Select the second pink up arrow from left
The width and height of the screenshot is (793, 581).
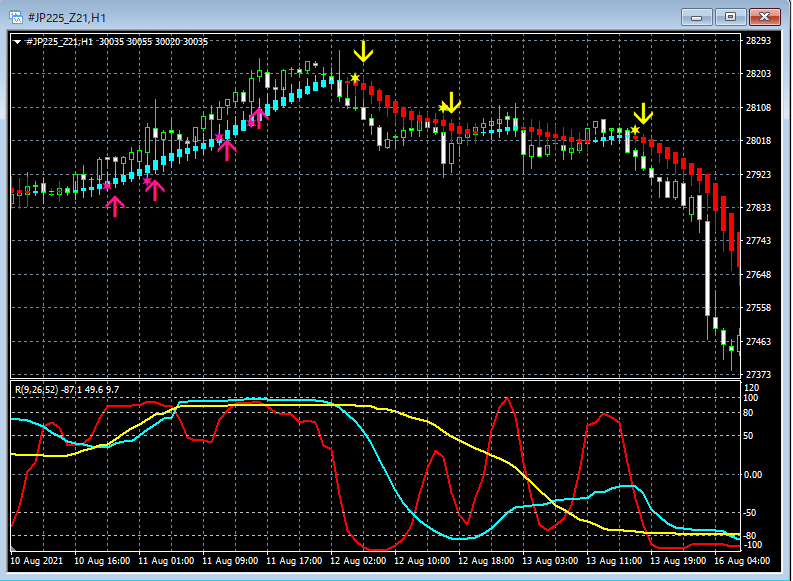155,190
